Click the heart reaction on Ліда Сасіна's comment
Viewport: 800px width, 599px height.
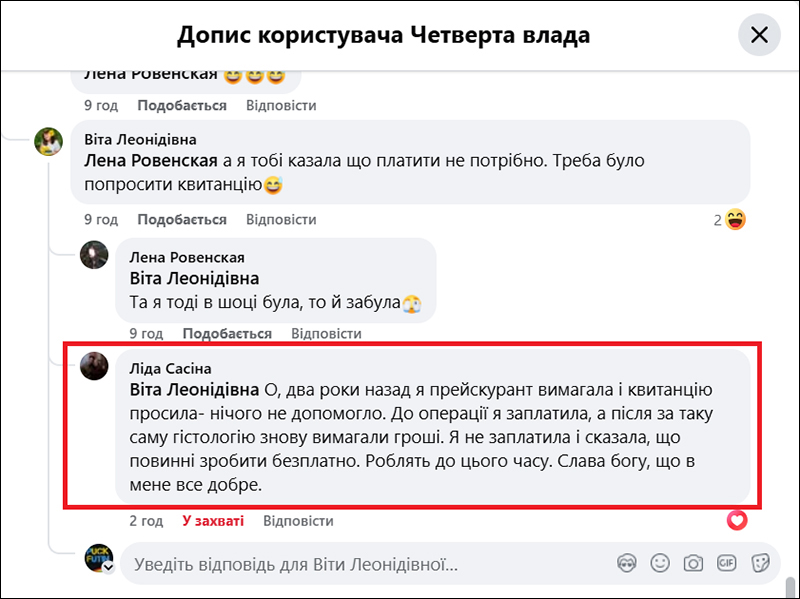coord(737,520)
